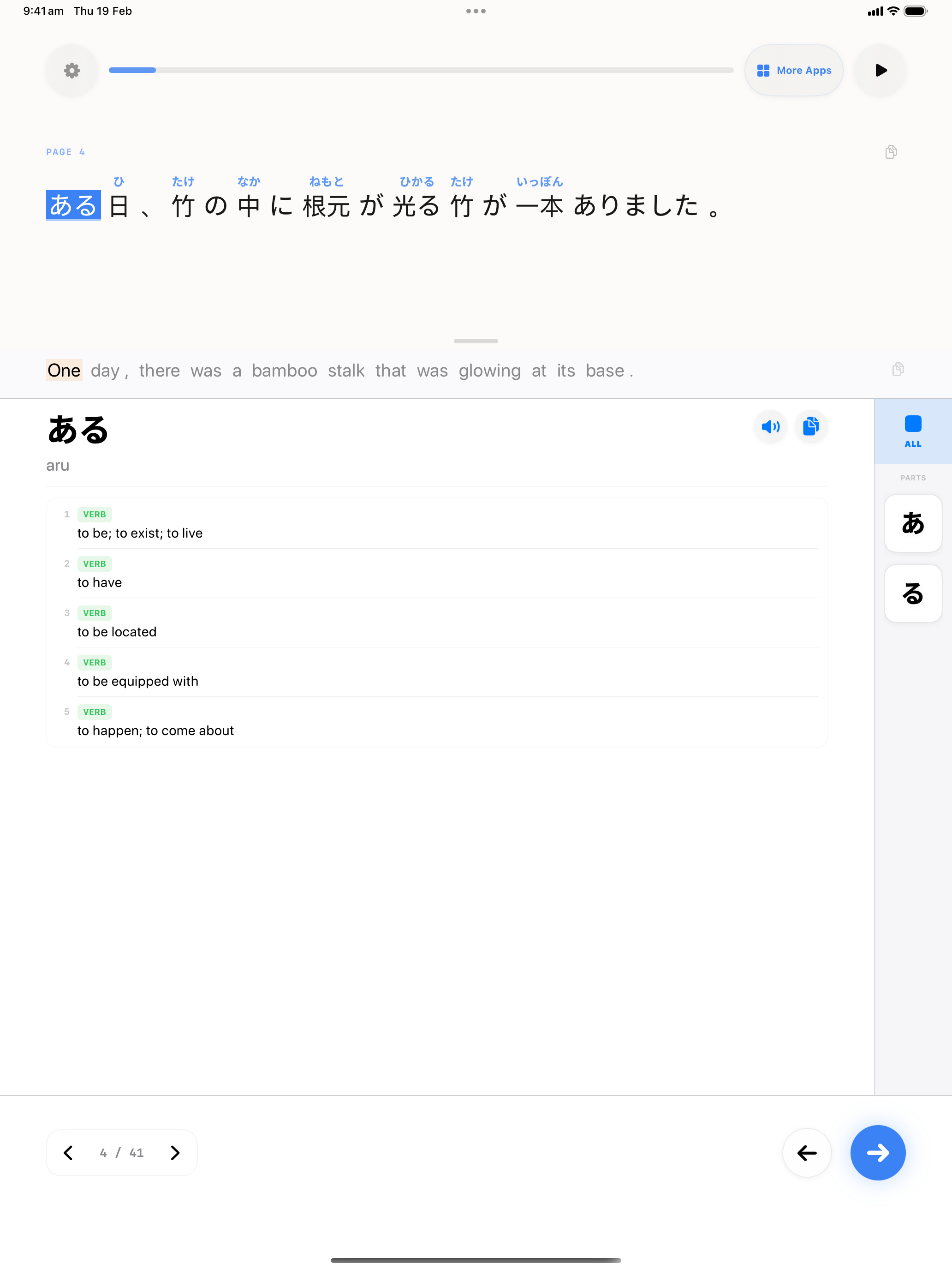This screenshot has height=1270, width=952.
Task: Select the あ character part
Action: tap(912, 523)
